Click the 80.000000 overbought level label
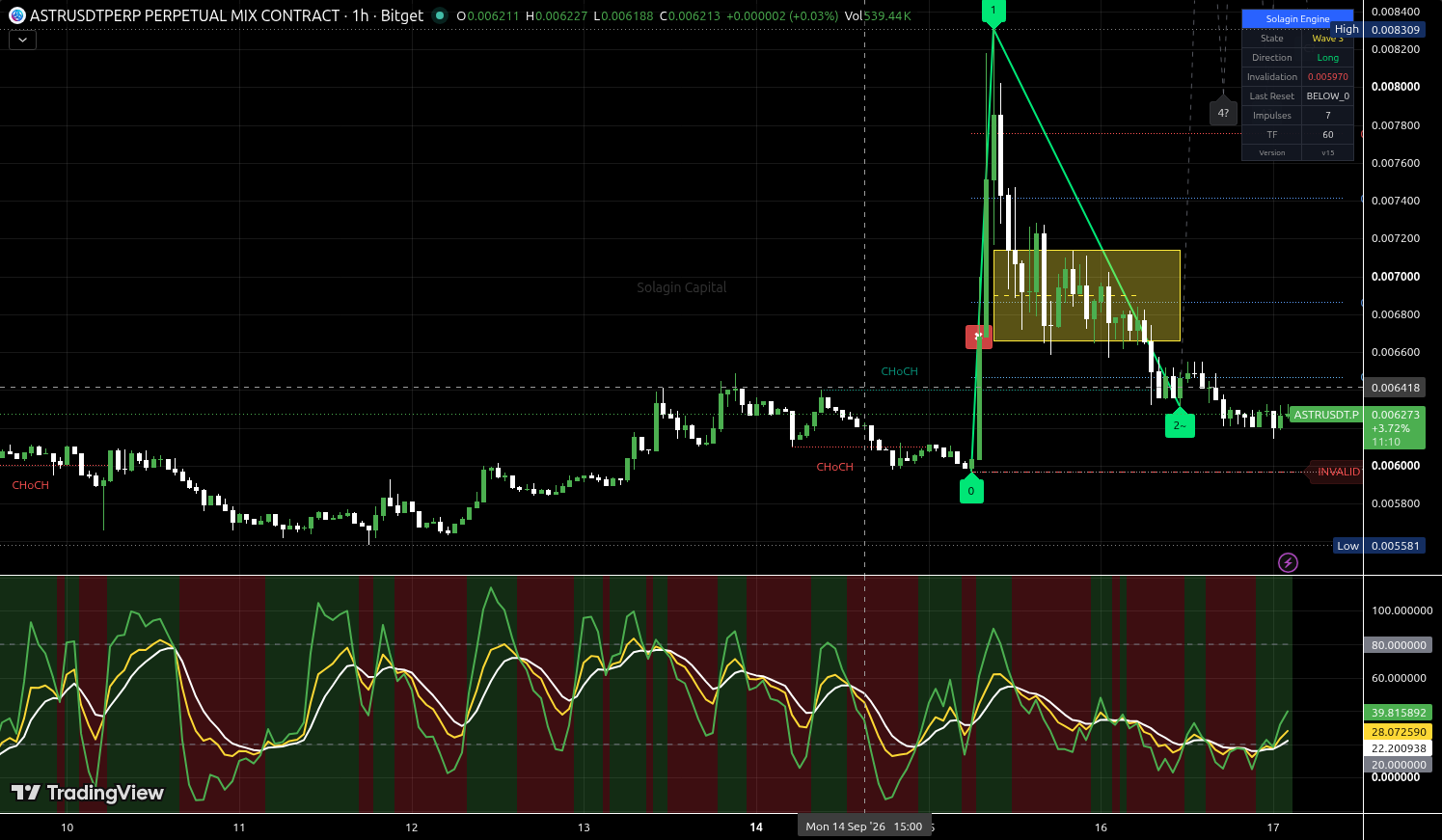 [x=1398, y=645]
